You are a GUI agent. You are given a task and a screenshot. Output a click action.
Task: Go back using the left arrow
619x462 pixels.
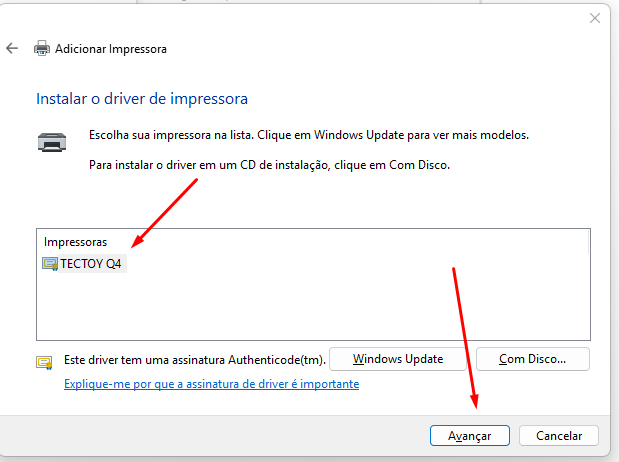point(12,48)
